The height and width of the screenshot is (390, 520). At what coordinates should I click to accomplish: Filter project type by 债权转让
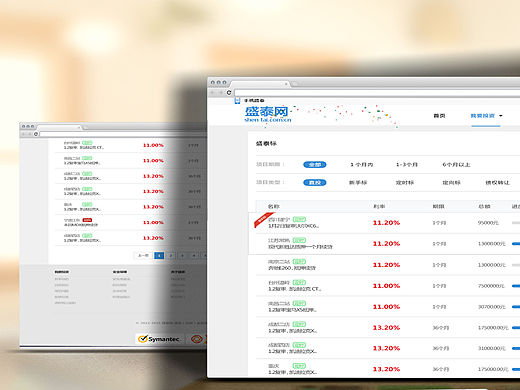click(498, 183)
